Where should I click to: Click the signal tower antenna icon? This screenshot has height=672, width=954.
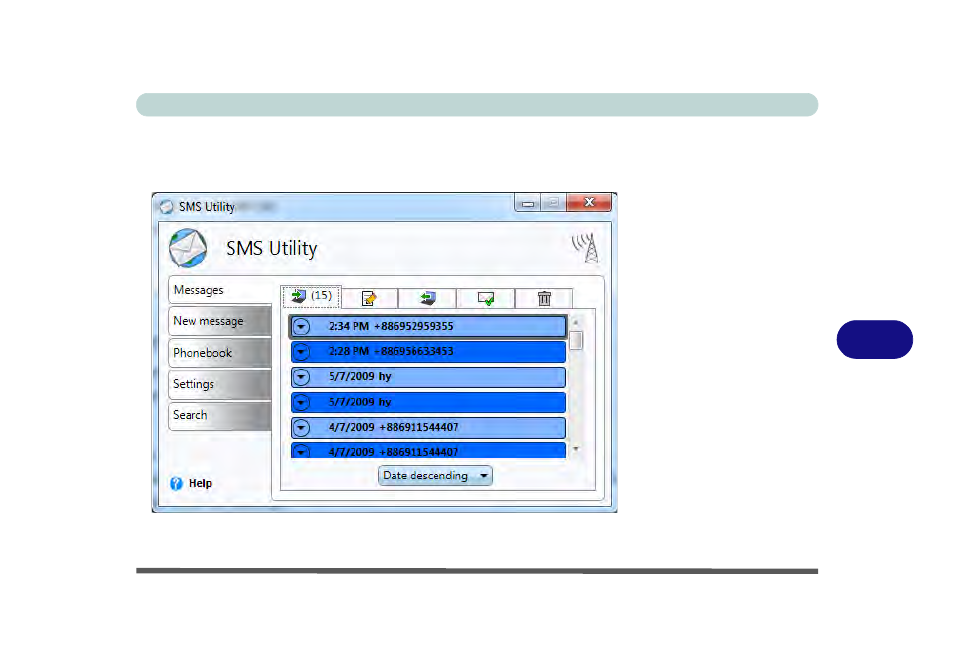tap(585, 248)
